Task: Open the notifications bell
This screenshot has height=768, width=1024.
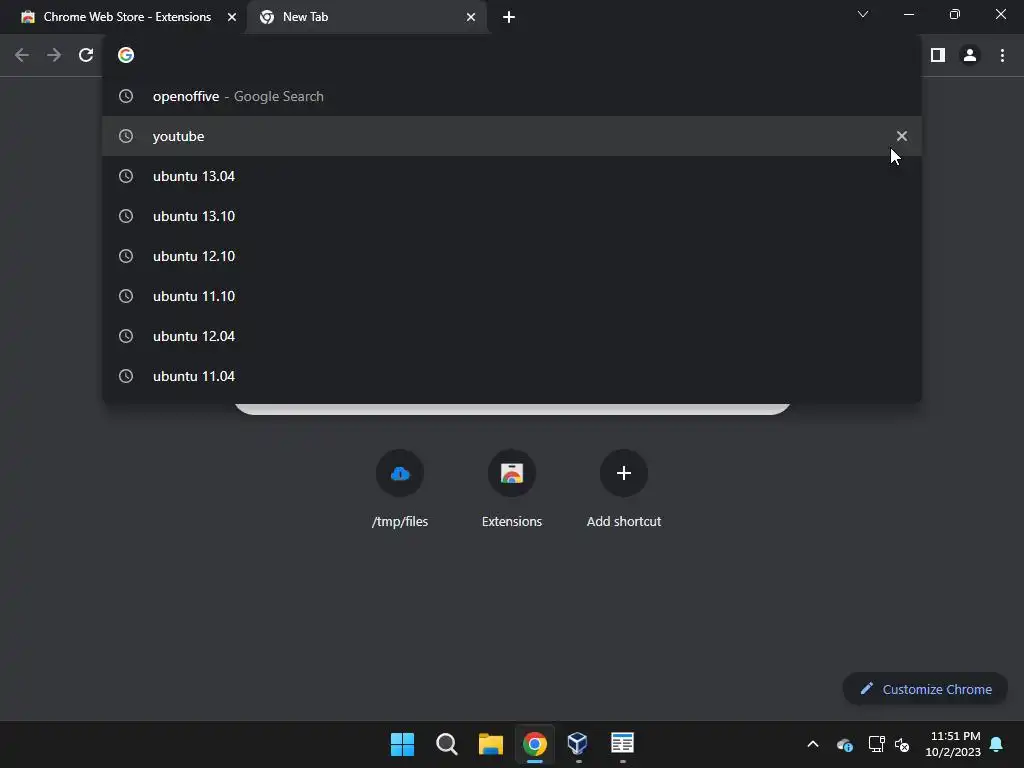Action: 997,744
